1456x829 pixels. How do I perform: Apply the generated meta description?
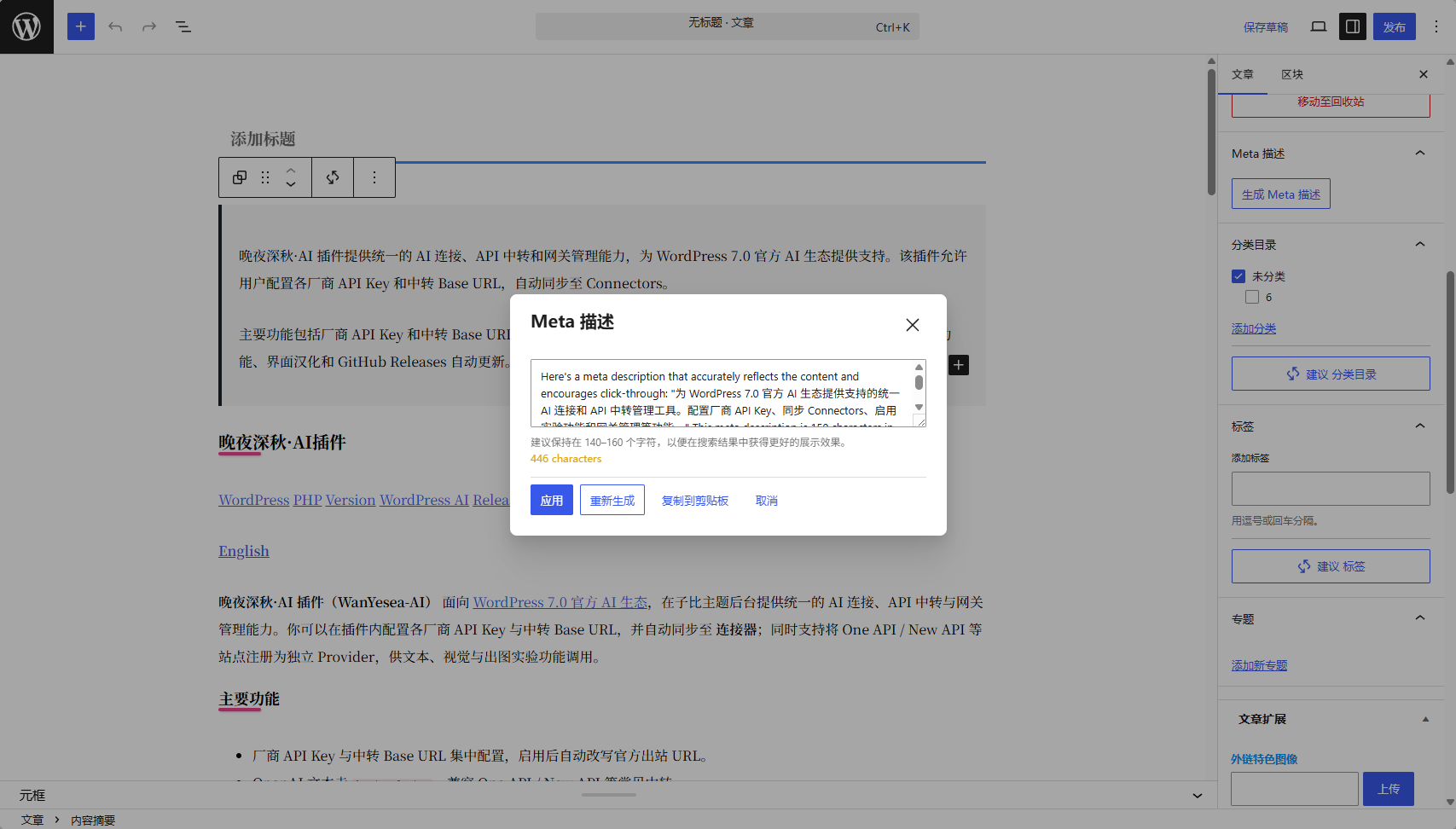click(x=552, y=501)
